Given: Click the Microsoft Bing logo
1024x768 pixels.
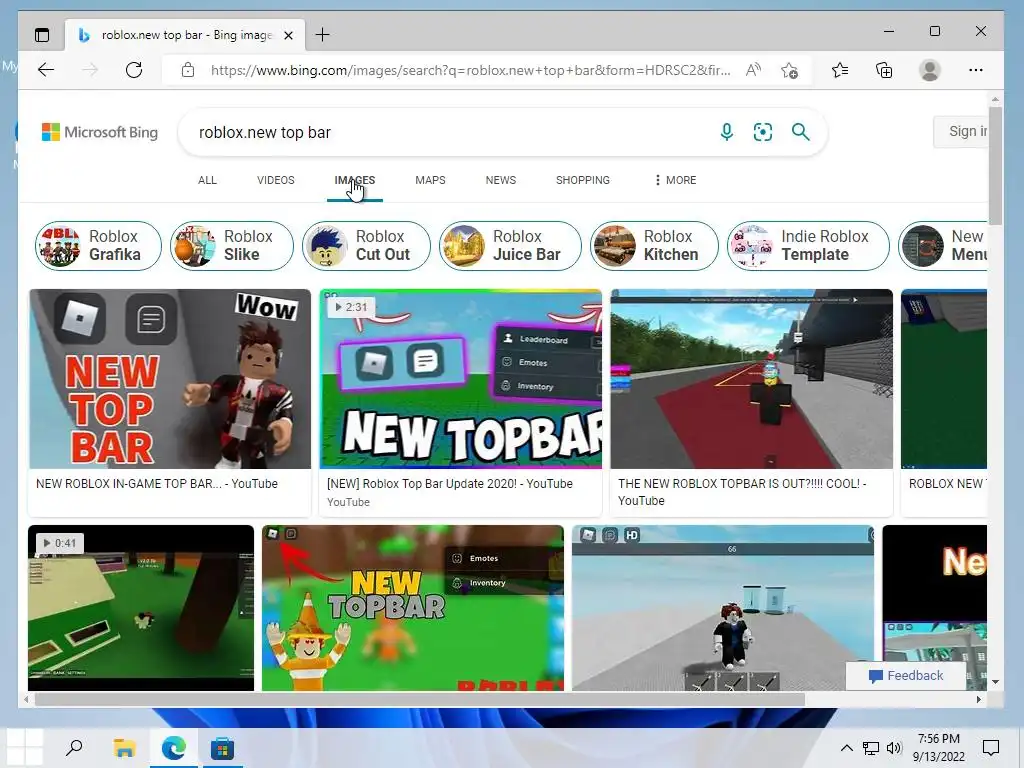Looking at the screenshot, I should [99, 132].
